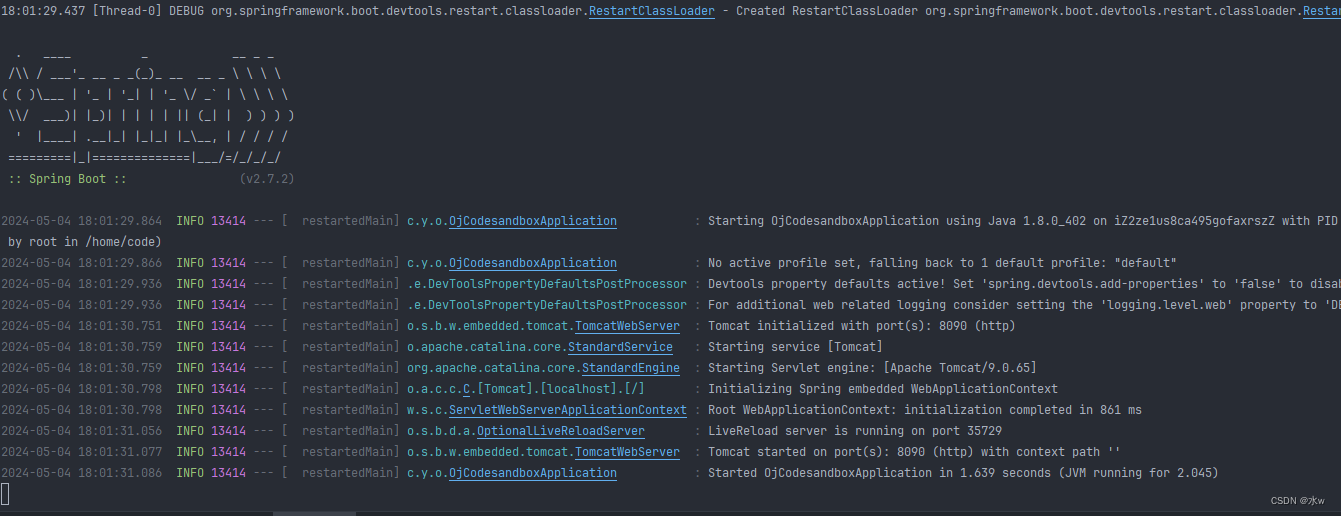Viewport: 1341px width, 516px height.
Task: Click the ':: Spring Boot ::' banner label
Action: pos(67,179)
